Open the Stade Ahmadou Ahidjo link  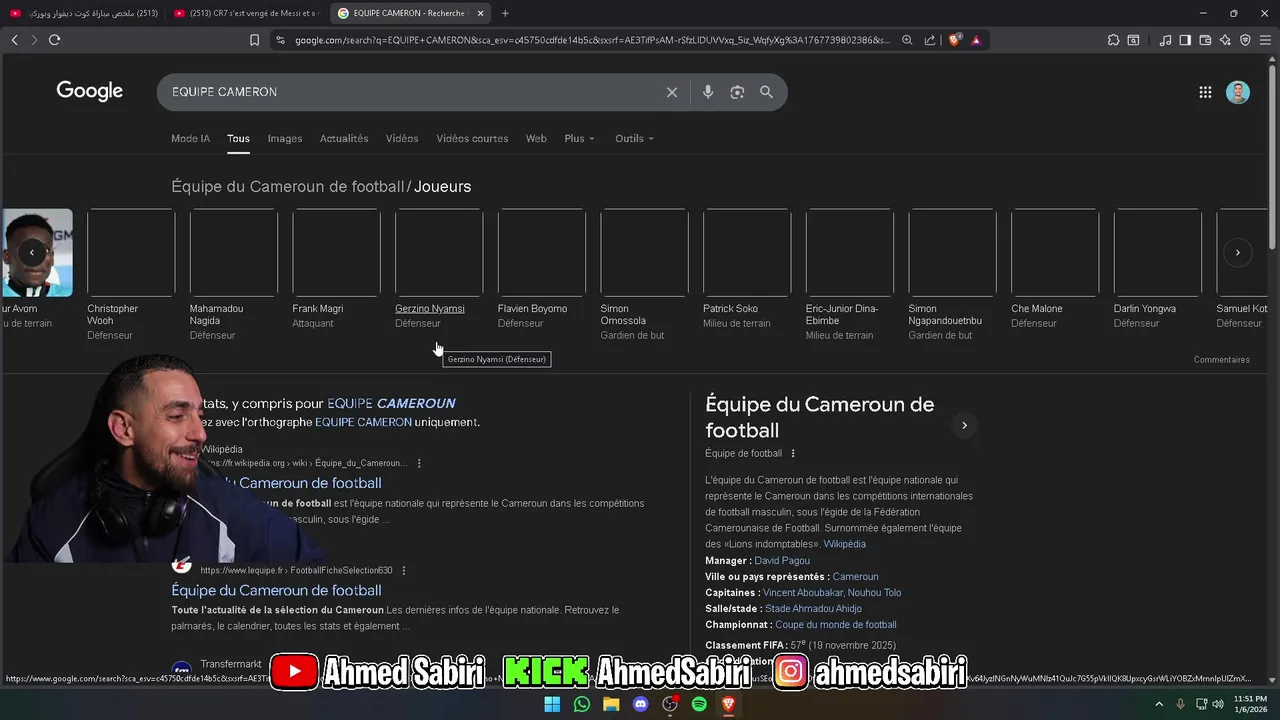813,609
